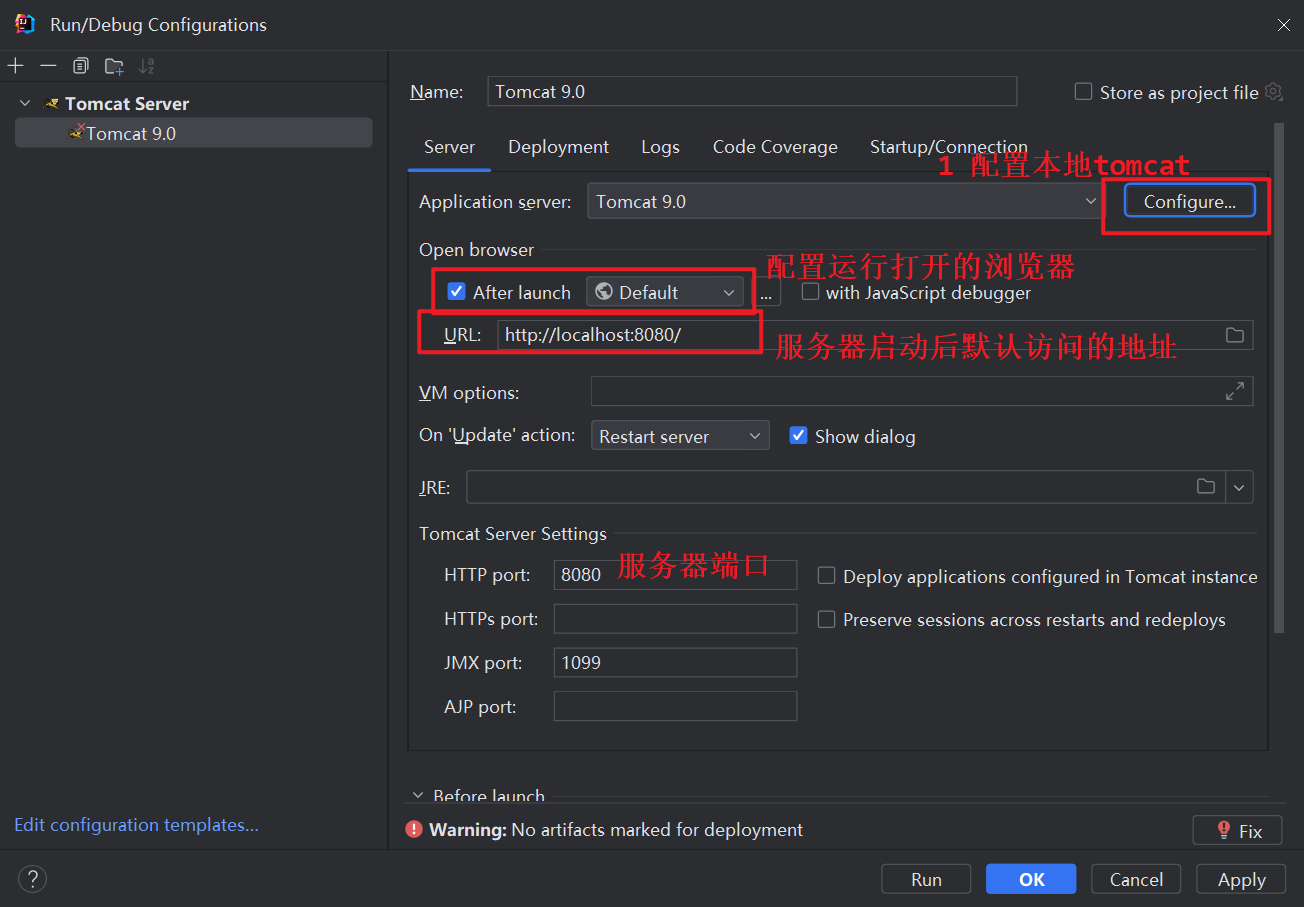Remove configuration with minus icon
1304x907 pixels.
click(48, 66)
